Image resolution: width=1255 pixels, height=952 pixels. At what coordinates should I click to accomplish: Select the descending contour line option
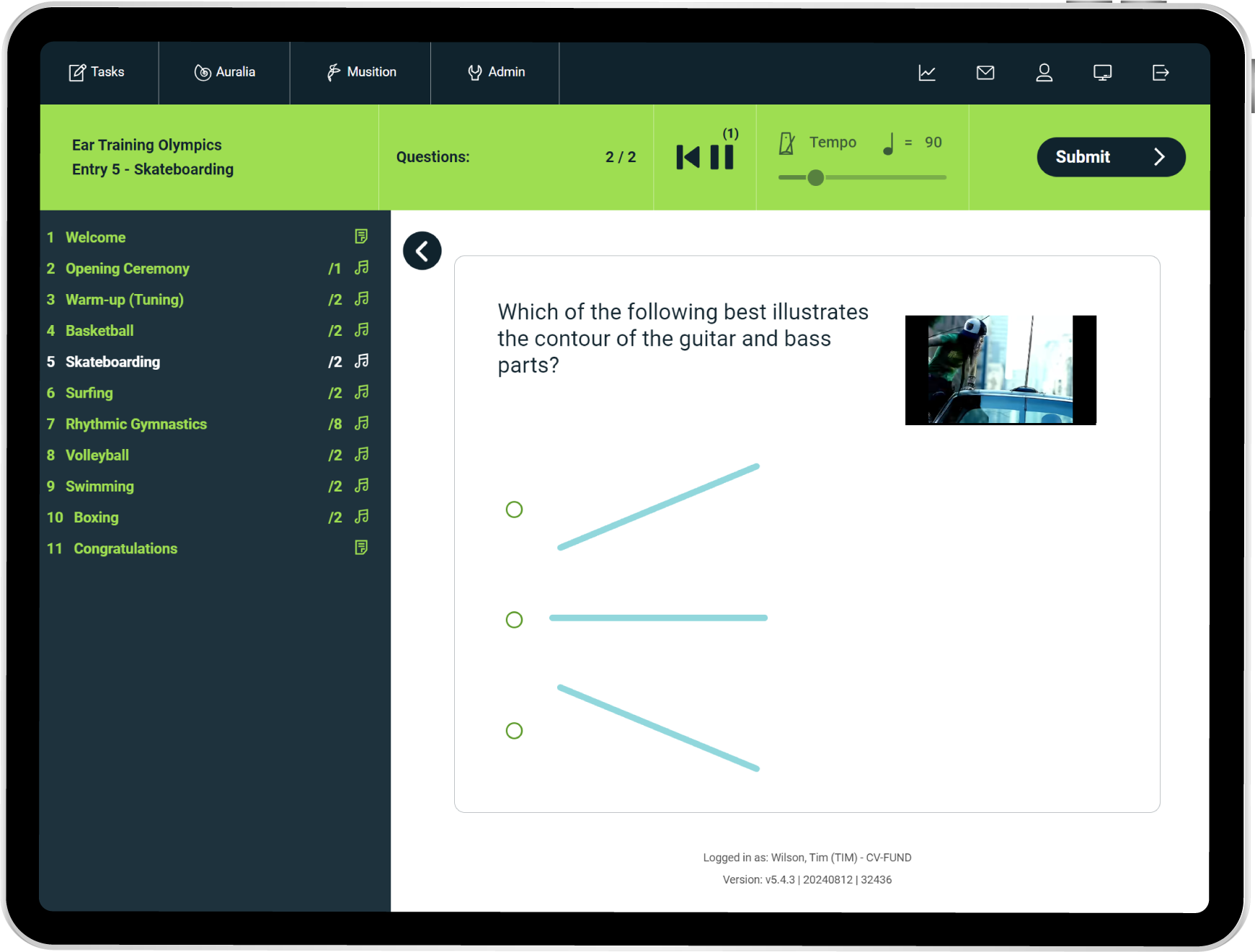point(514,731)
